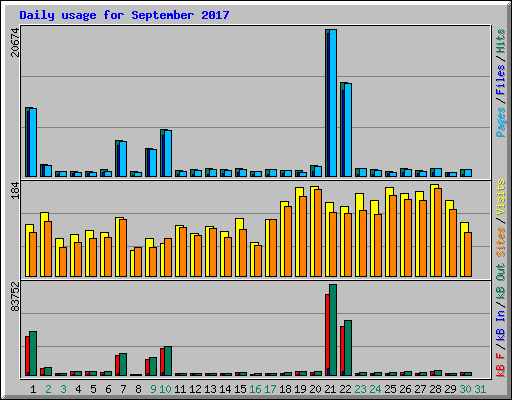Click day 1 on the x-axis
The height and width of the screenshot is (400, 512).
coord(33,389)
